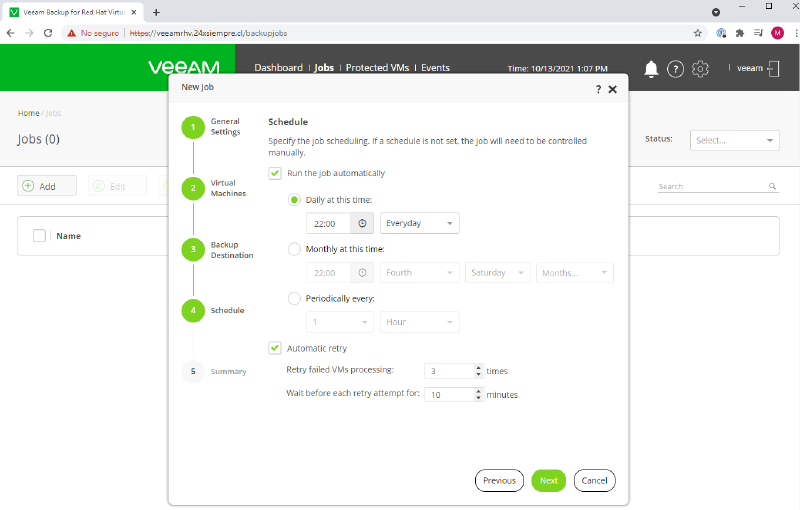This screenshot has width=800, height=510.
Task: Click the Name column header
Action: click(68, 236)
